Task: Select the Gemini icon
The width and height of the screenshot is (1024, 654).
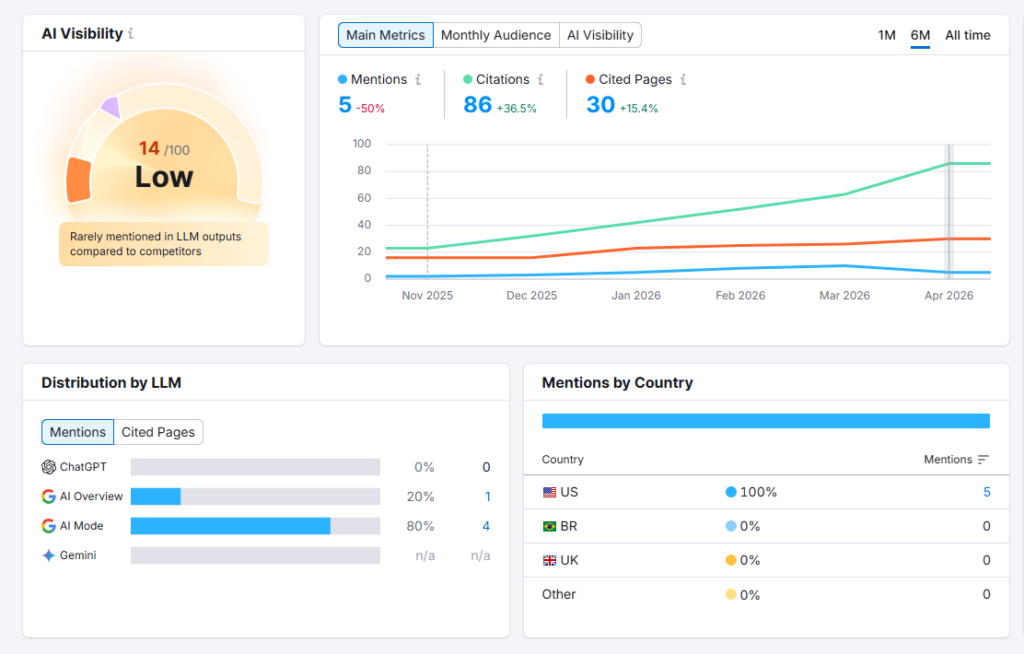Action: [47, 555]
